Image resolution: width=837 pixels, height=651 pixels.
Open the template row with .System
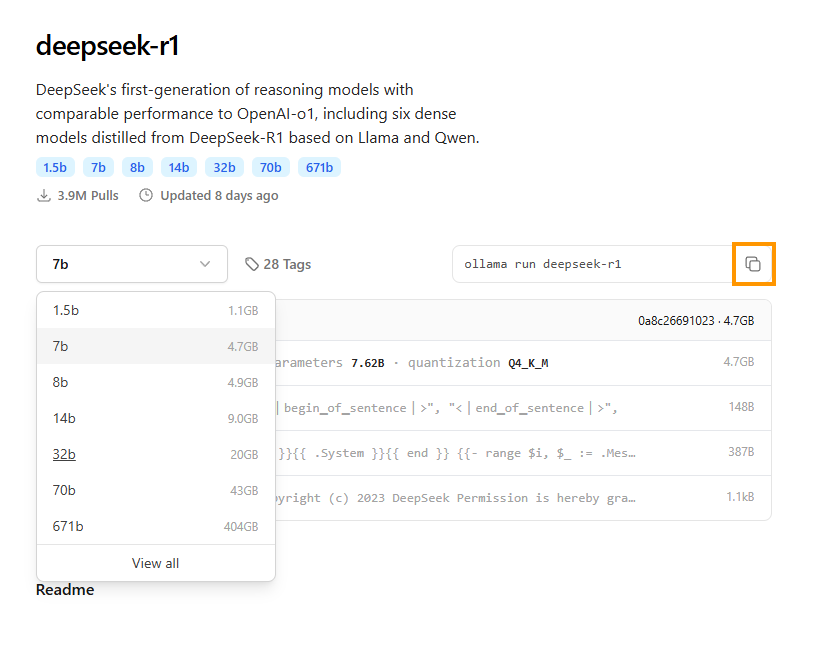pos(523,453)
